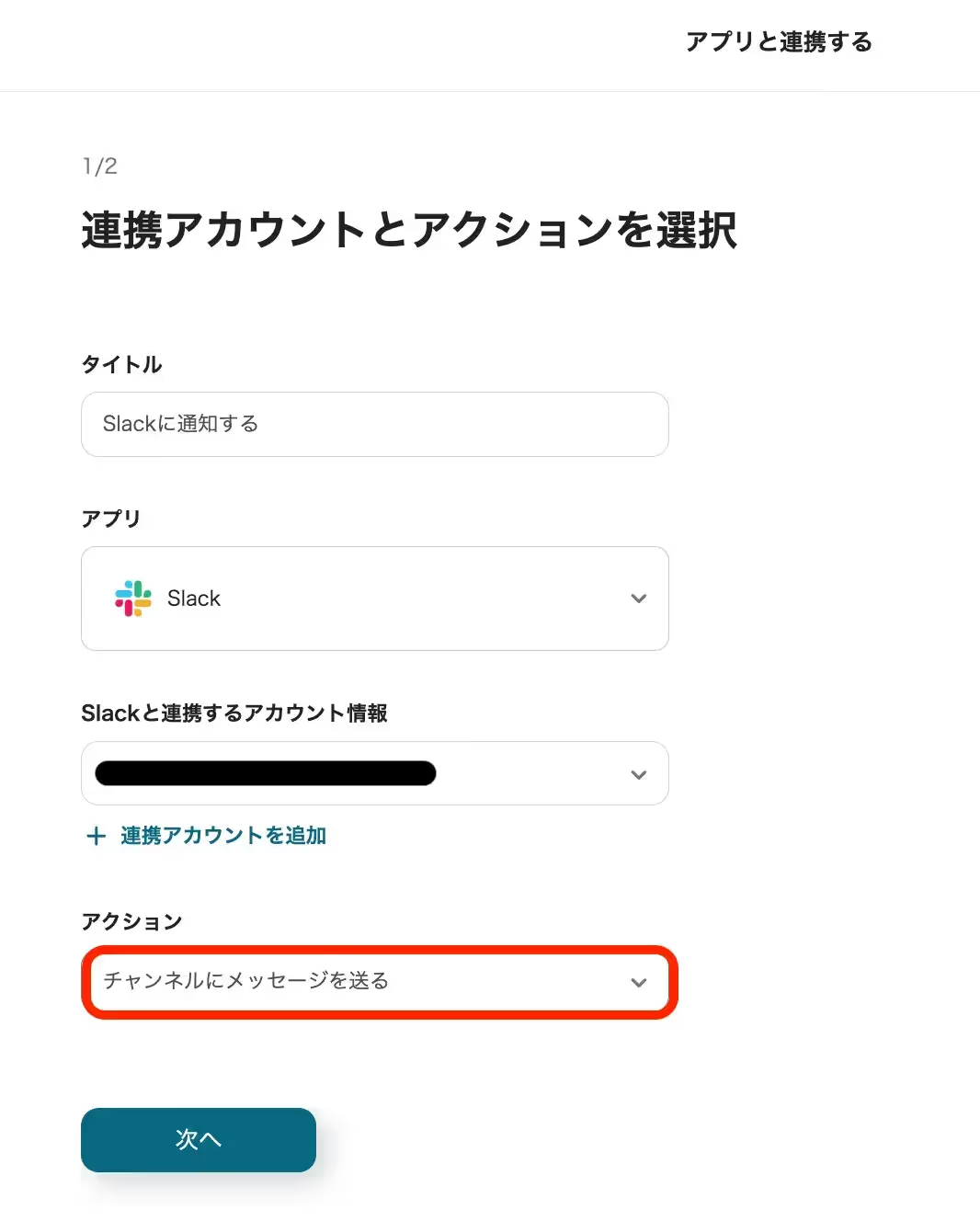Expand the アクション dropdown chevron

pyautogui.click(x=638, y=982)
